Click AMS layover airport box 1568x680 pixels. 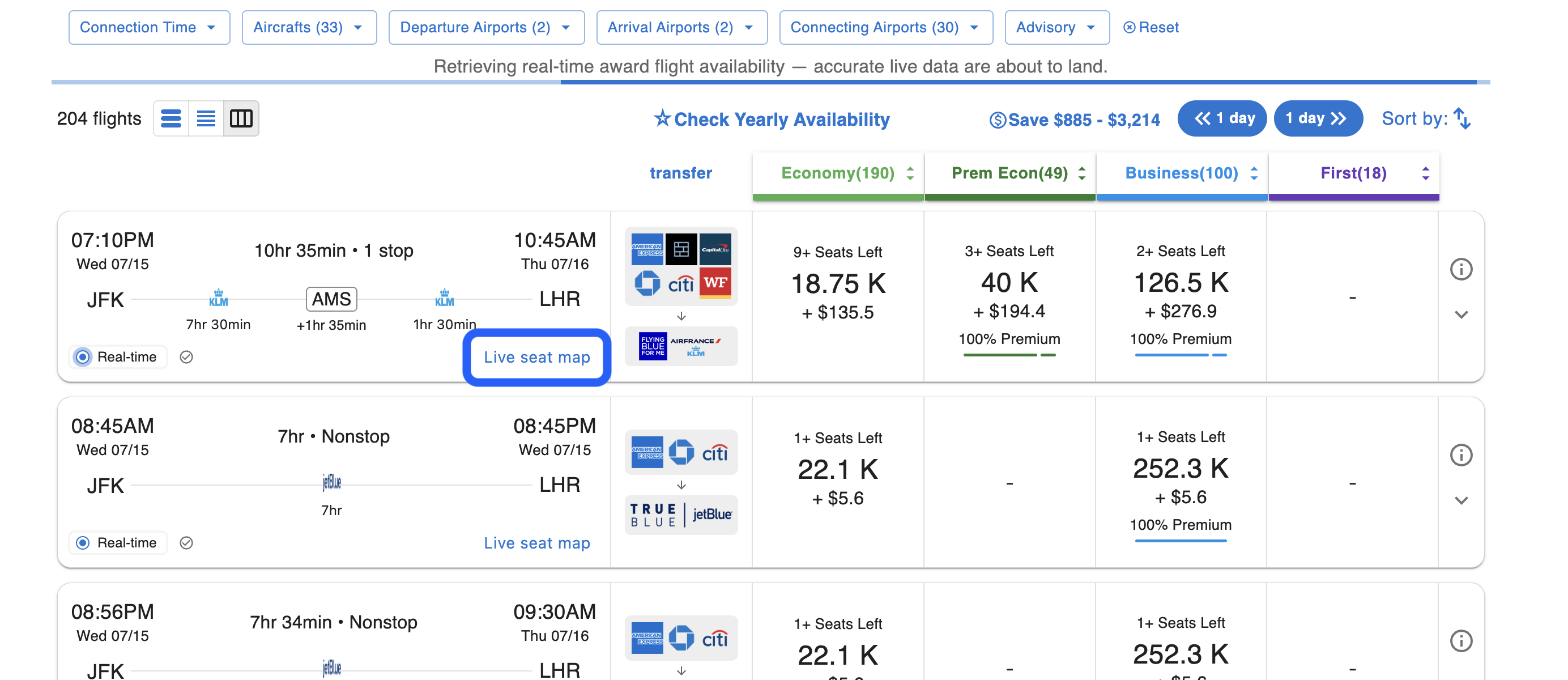[x=331, y=299]
